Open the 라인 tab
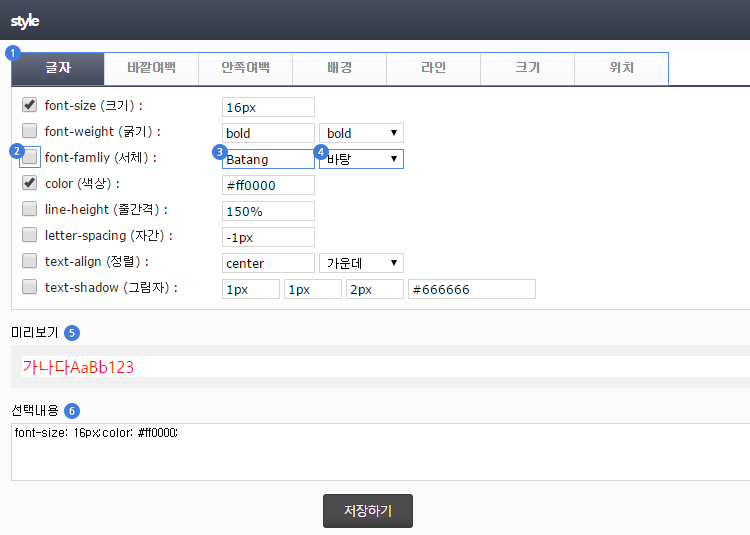Screen dimensions: 750x535 (433, 69)
